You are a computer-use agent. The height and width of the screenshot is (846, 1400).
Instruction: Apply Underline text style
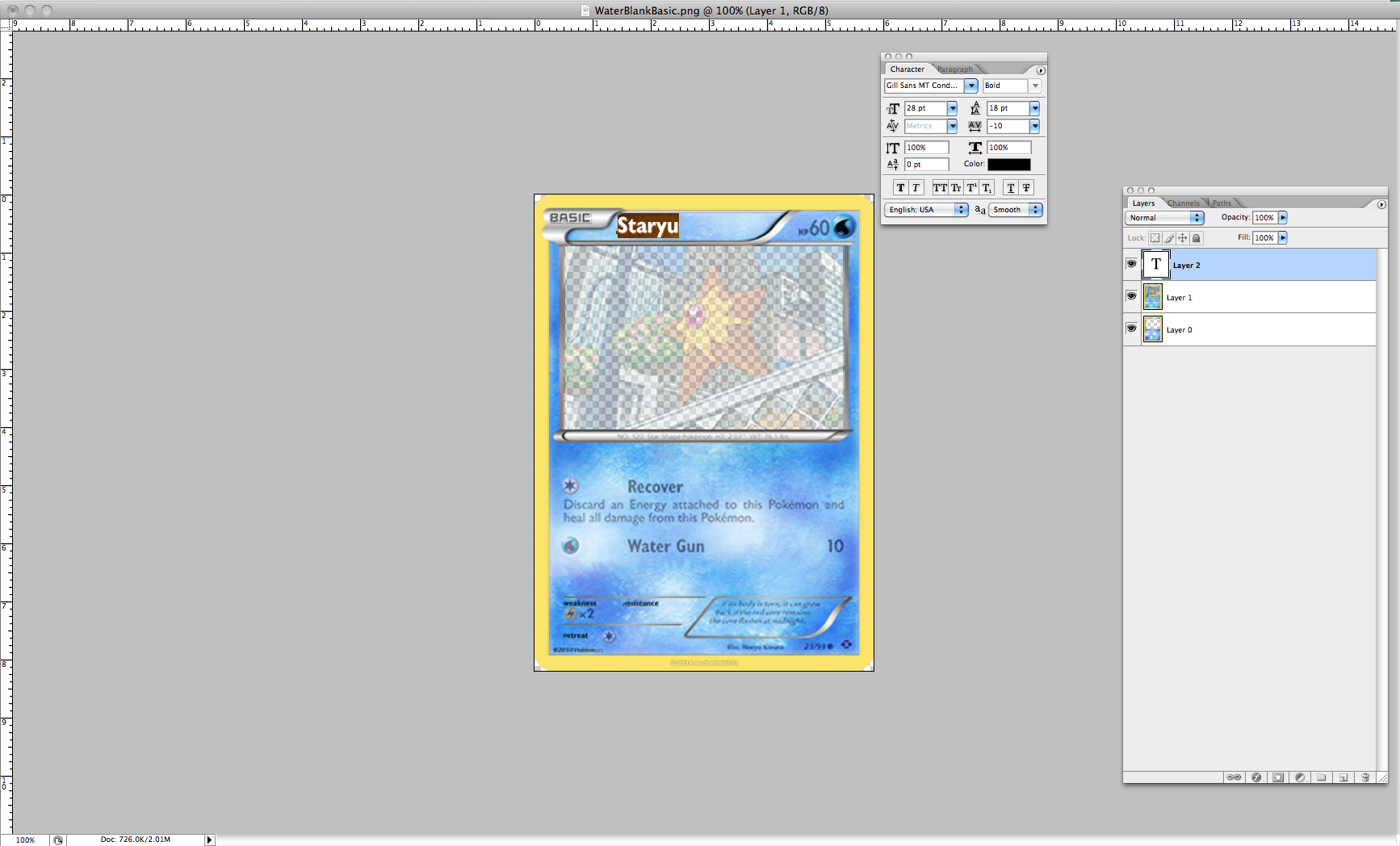click(1010, 187)
